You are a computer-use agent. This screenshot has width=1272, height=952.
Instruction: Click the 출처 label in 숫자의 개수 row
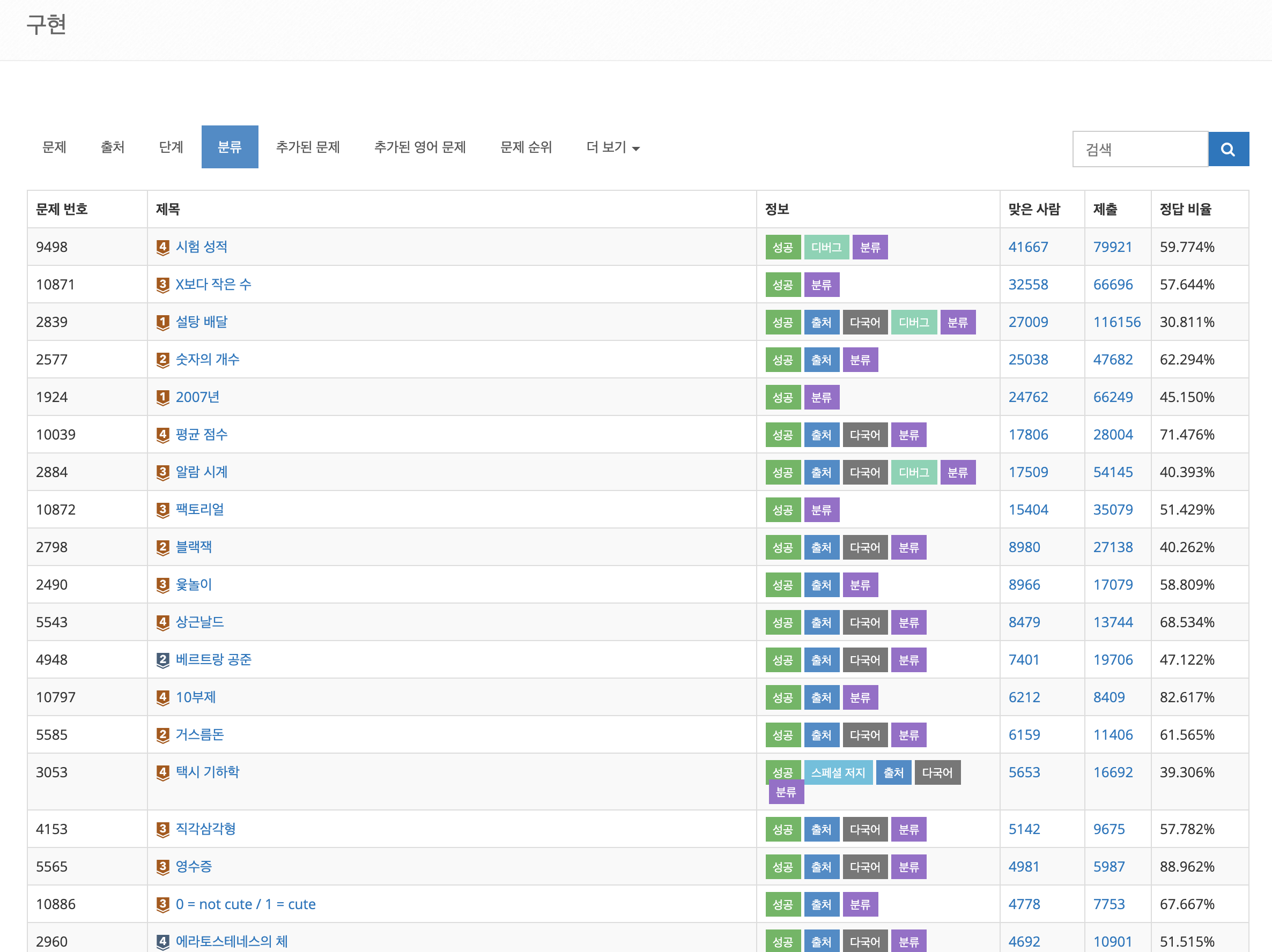(x=820, y=360)
